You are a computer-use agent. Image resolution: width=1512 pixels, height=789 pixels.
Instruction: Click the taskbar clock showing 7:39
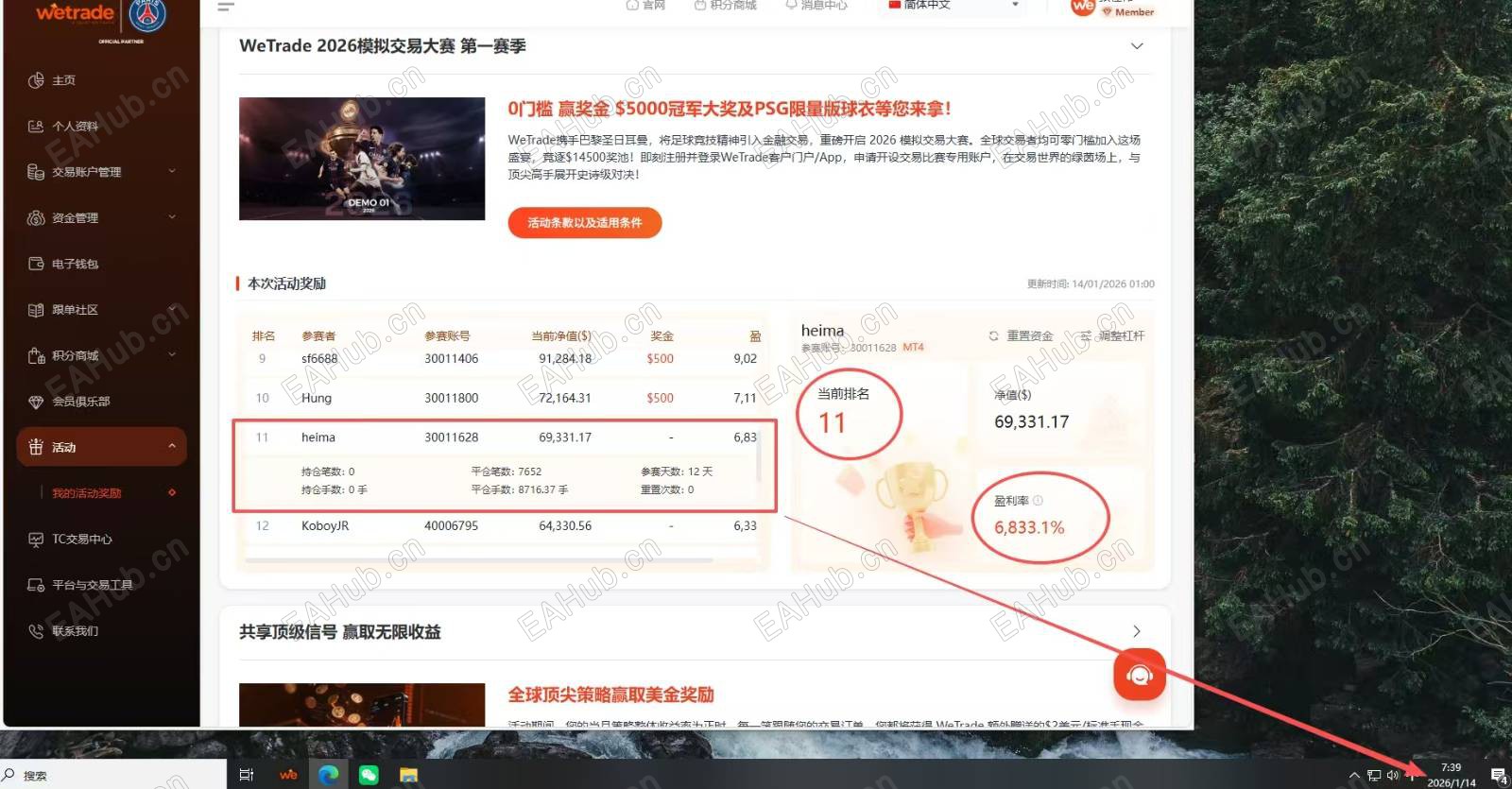coord(1452,775)
